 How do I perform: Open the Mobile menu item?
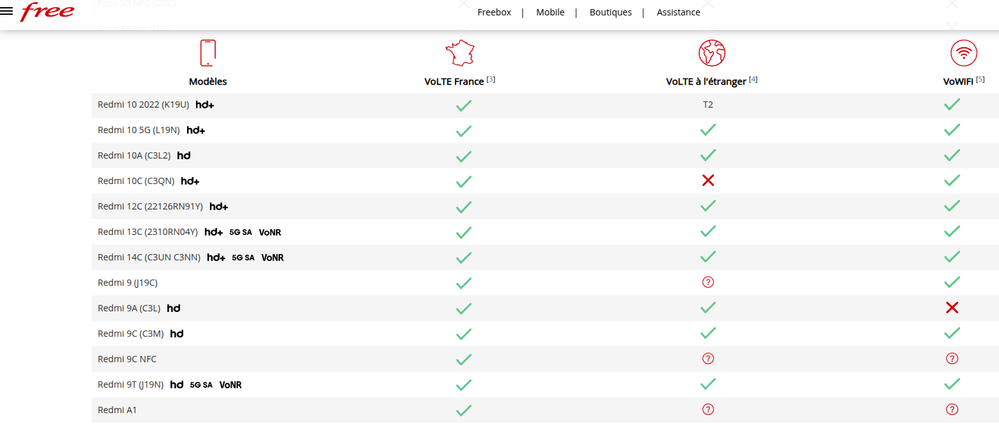pyautogui.click(x=550, y=12)
